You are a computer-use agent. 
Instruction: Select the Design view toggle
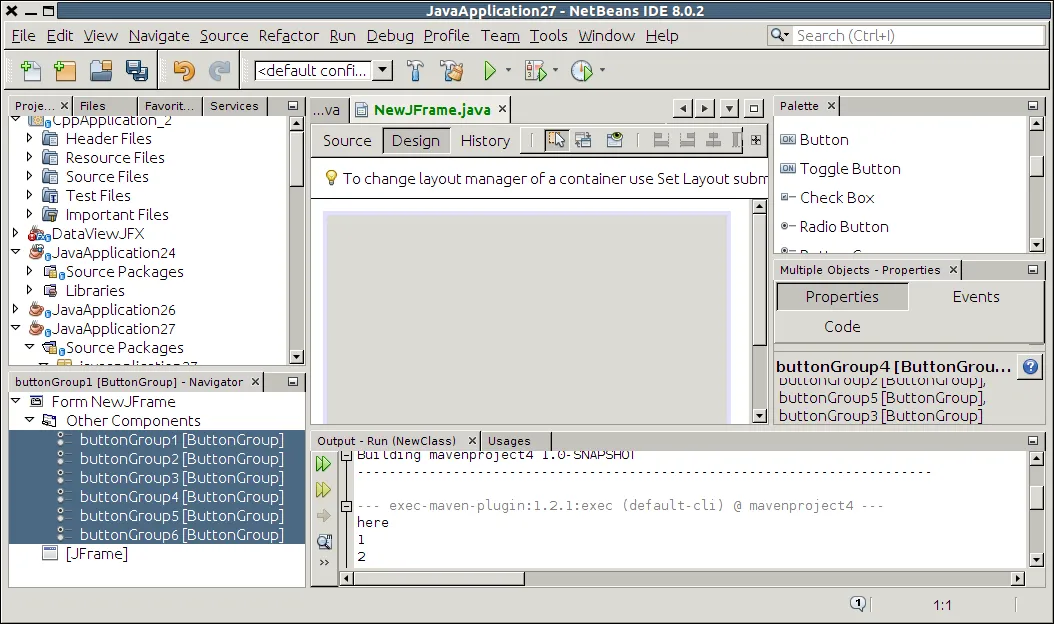point(415,141)
